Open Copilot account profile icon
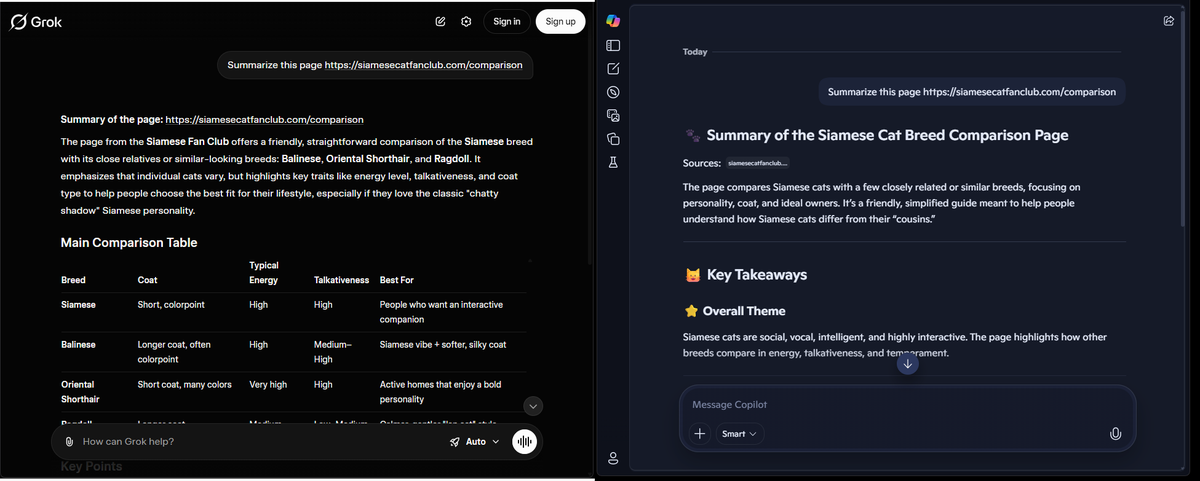This screenshot has height=481, width=1200. [x=614, y=458]
